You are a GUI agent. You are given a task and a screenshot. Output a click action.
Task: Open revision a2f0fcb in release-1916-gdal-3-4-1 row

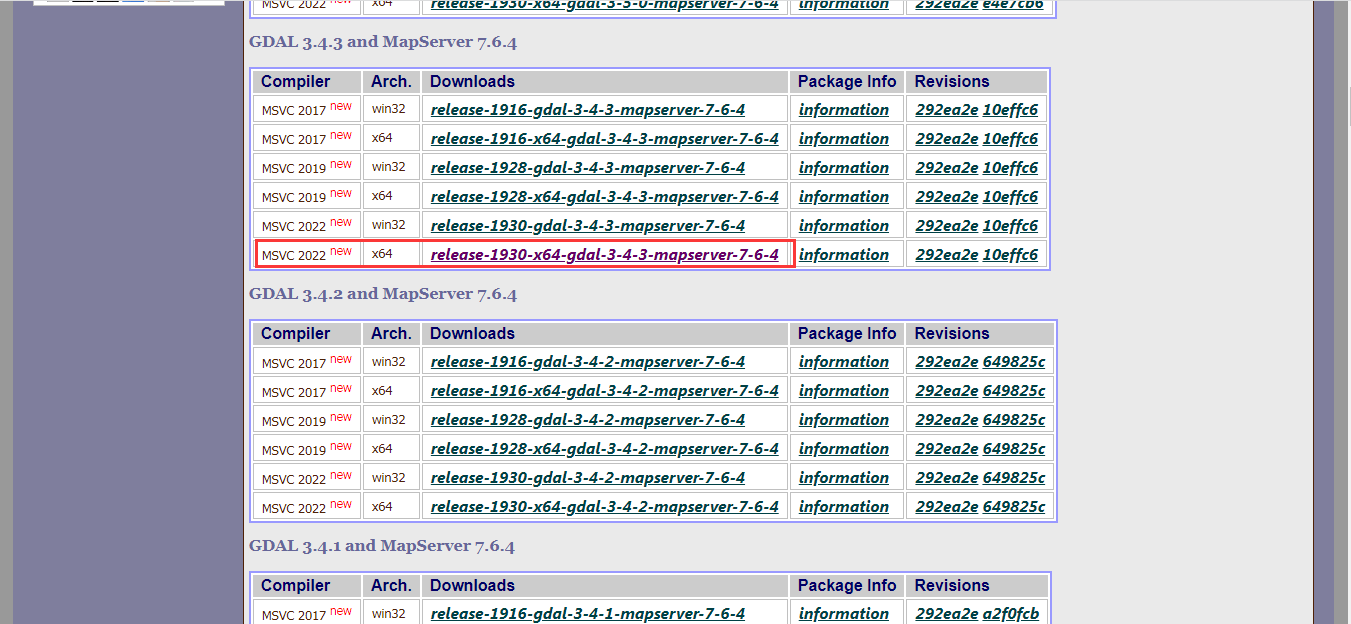click(x=1011, y=614)
